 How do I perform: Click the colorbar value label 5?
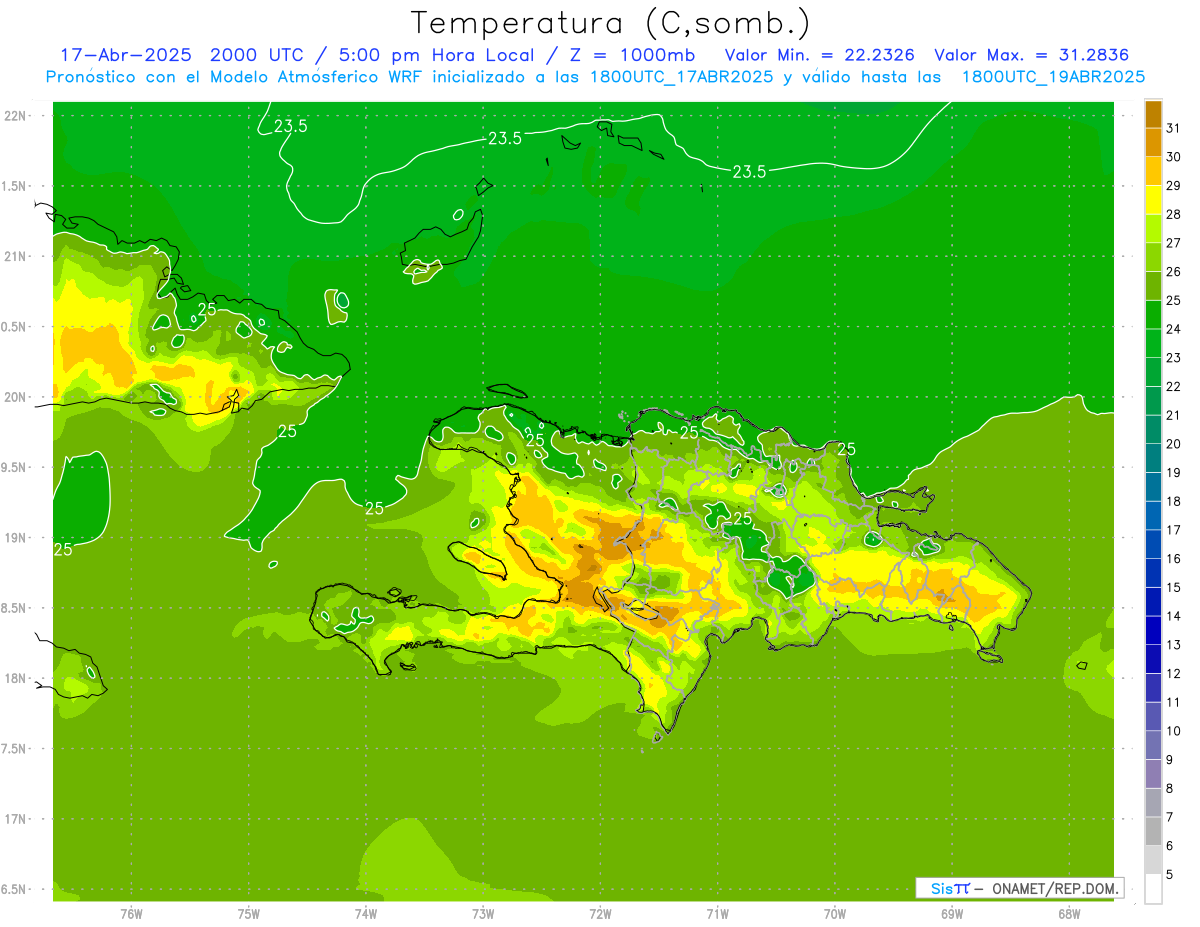(1170, 874)
